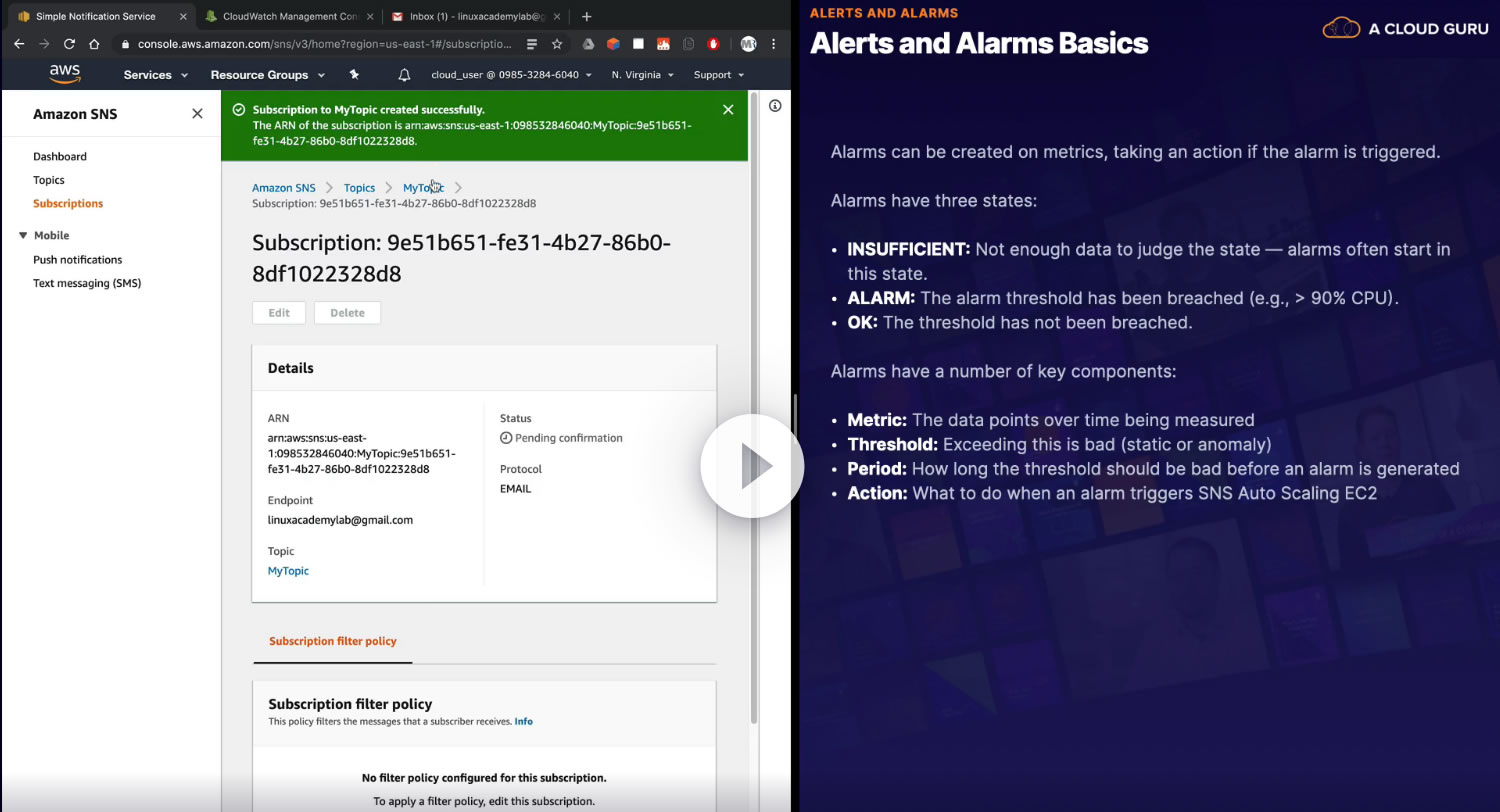Viewport: 1500px width, 812px height.
Task: Select the Subscription filter policy tab
Action: pyautogui.click(x=333, y=641)
